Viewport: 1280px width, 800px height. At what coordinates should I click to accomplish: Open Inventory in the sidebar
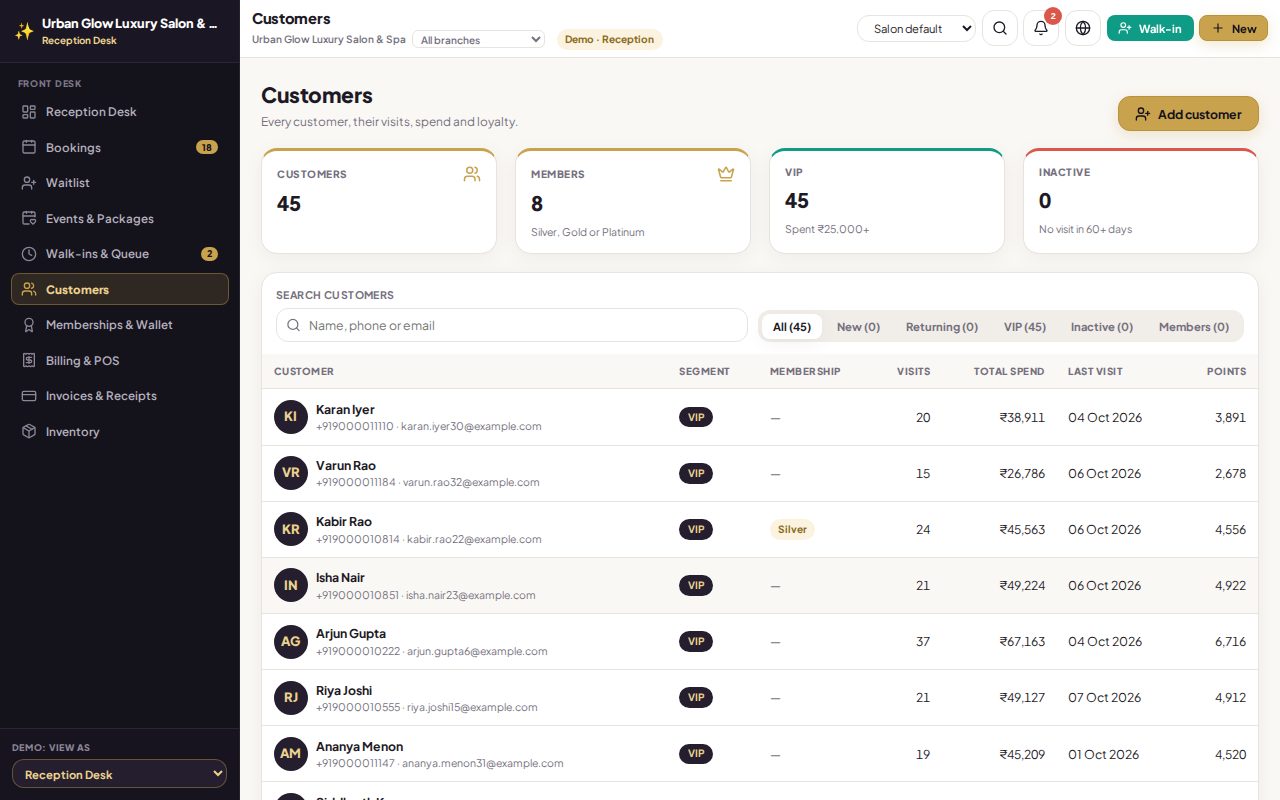tap(120, 432)
